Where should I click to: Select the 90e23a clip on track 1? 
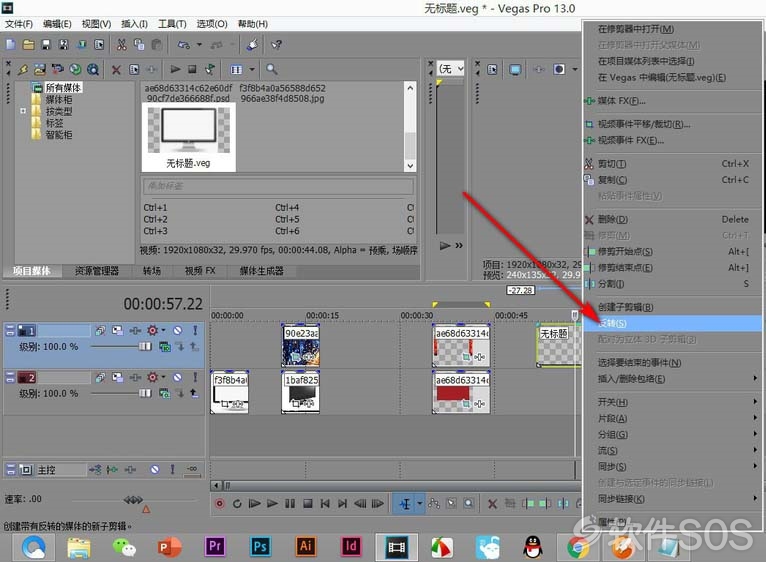click(x=301, y=346)
